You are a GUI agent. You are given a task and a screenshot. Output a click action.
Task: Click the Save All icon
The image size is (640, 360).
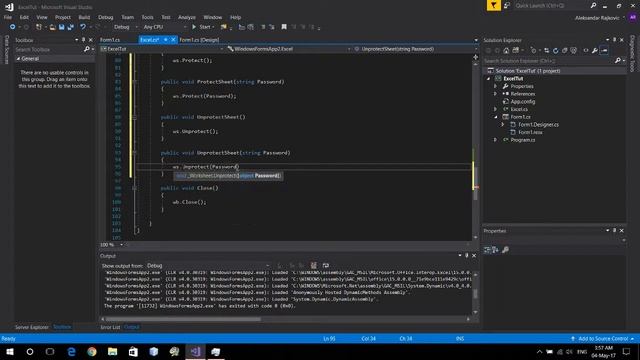pyautogui.click(x=71, y=27)
